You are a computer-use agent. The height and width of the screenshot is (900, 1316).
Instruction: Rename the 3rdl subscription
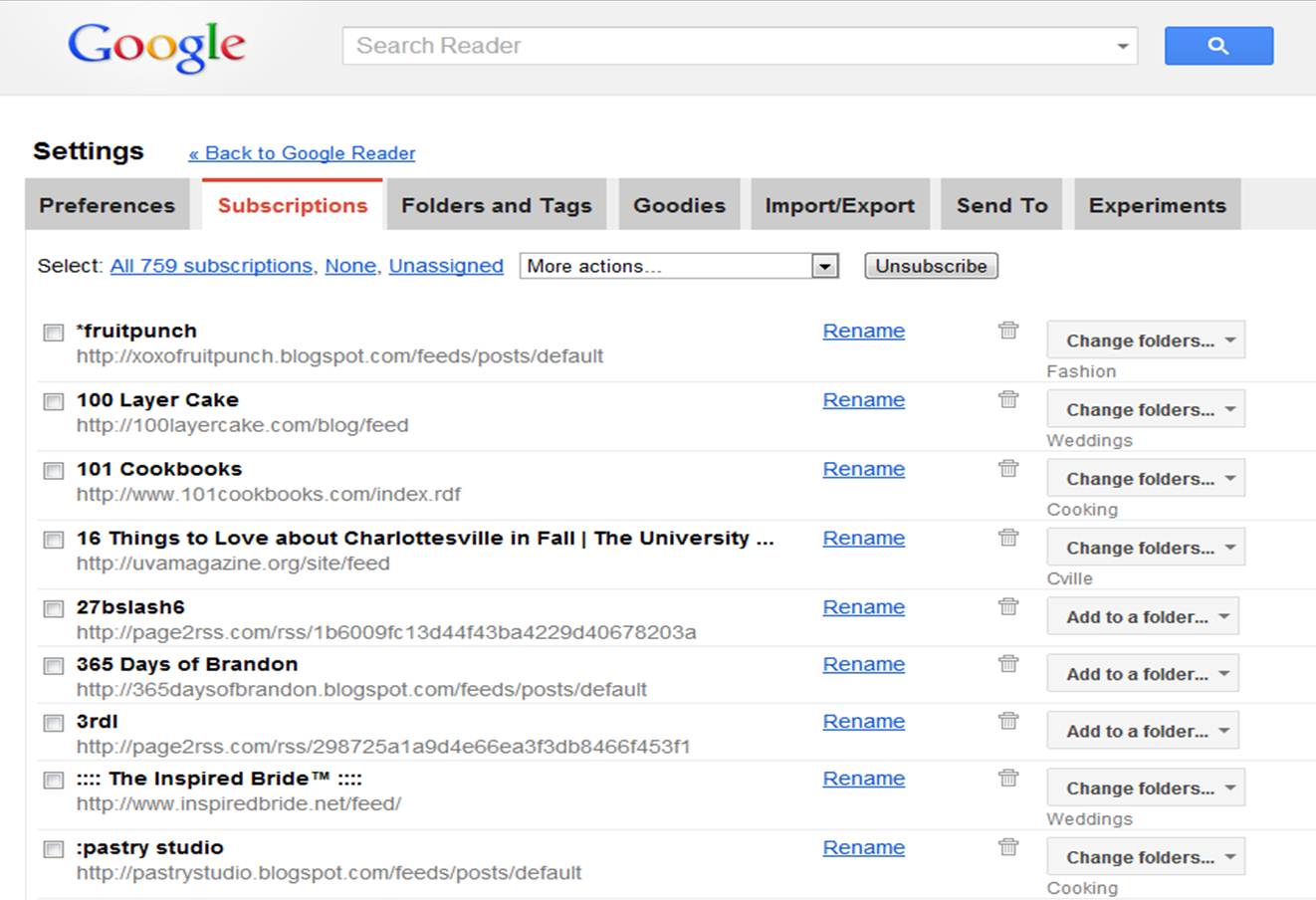pos(864,721)
